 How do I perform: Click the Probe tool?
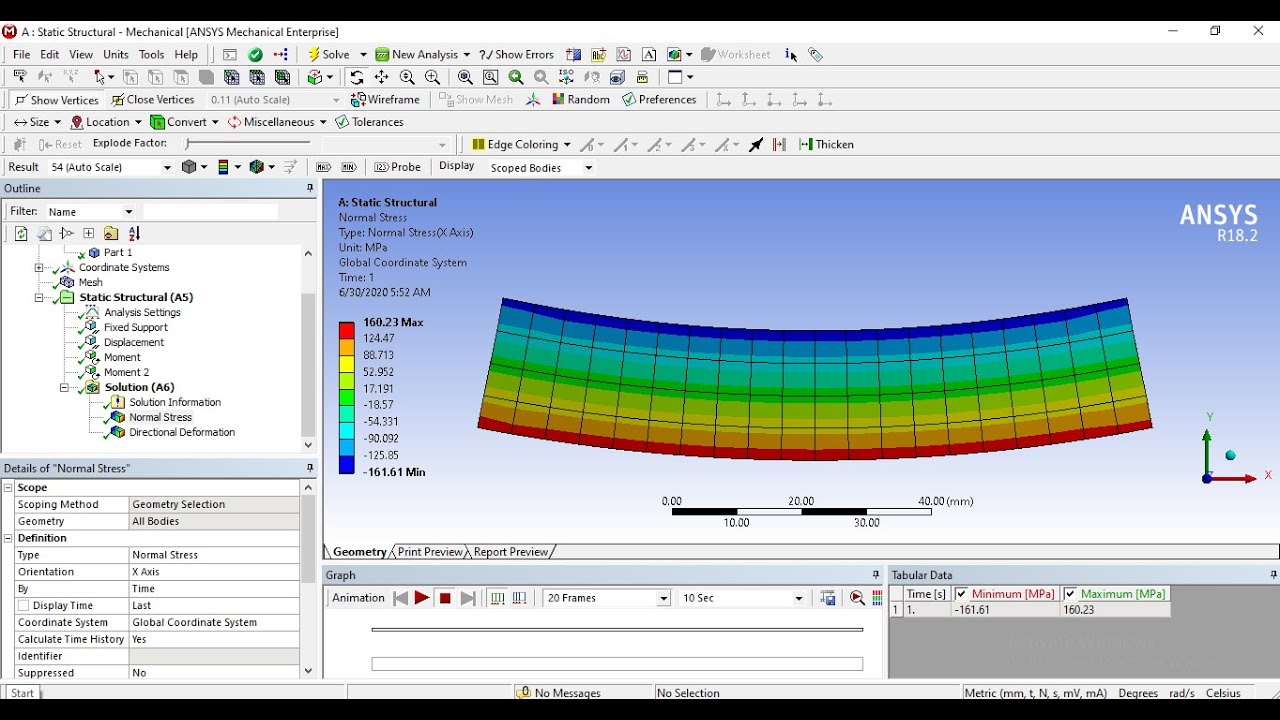[398, 167]
